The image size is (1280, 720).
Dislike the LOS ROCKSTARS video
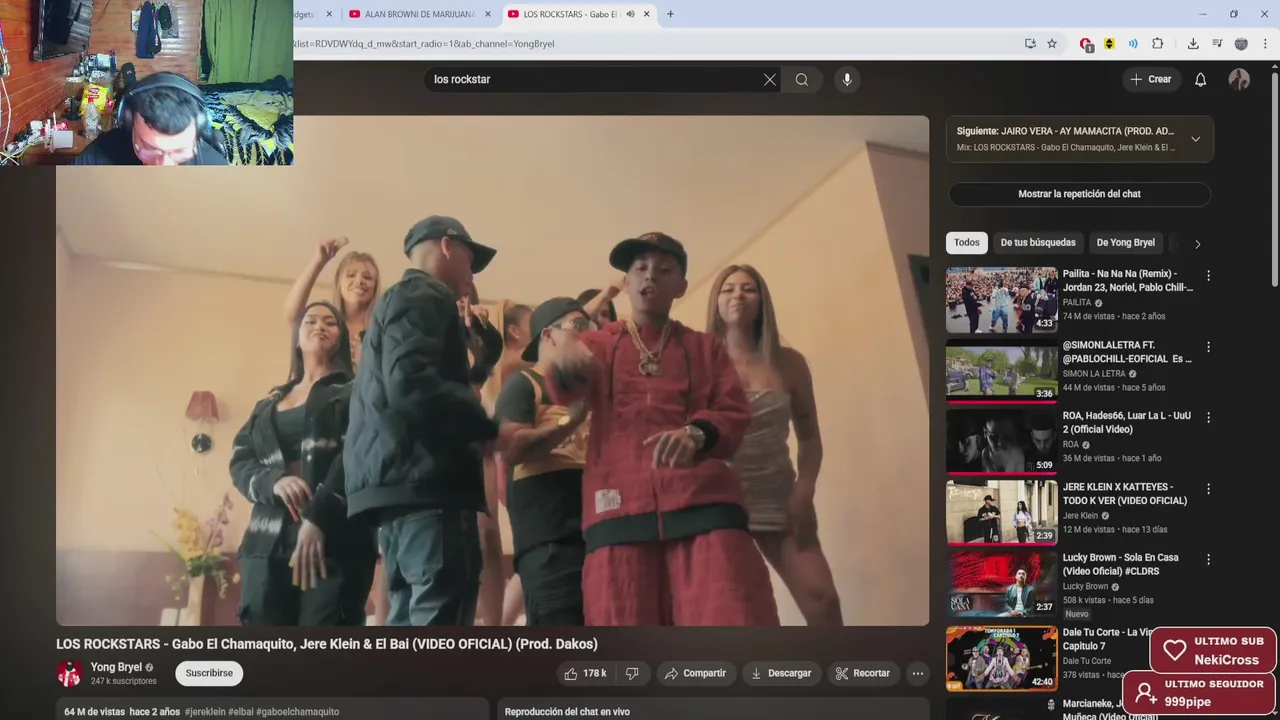[x=632, y=673]
